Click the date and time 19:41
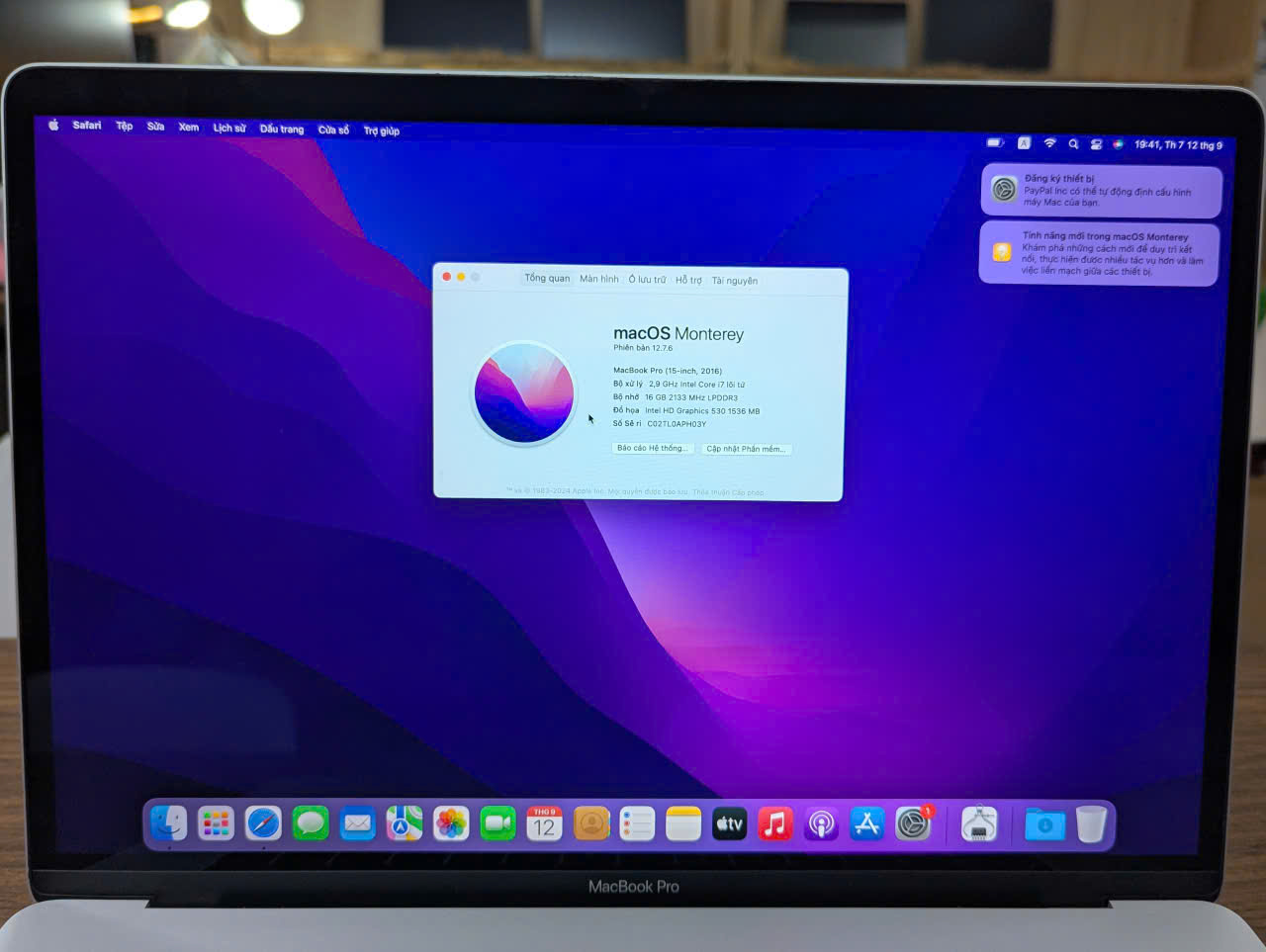 pyautogui.click(x=1178, y=145)
